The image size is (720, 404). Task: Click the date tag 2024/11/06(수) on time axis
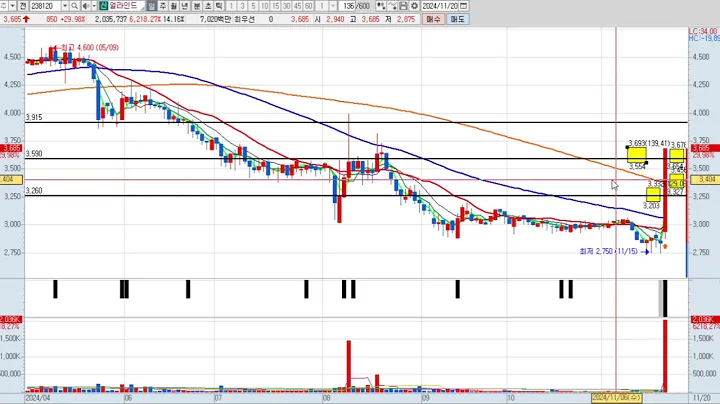point(617,398)
